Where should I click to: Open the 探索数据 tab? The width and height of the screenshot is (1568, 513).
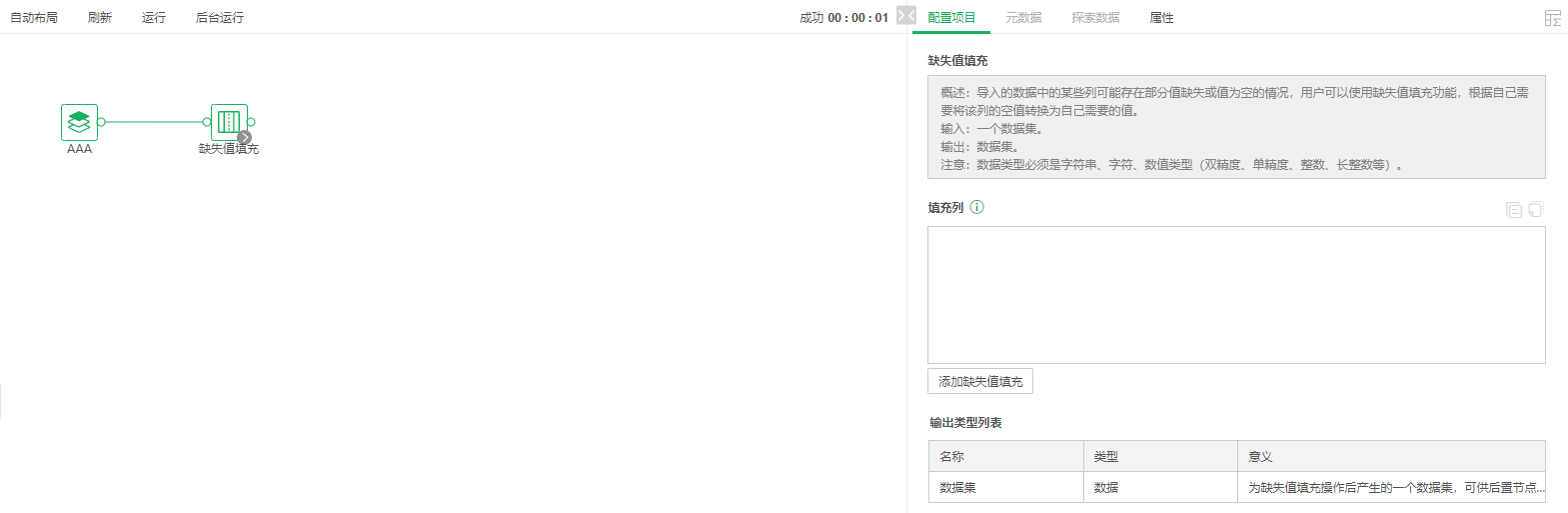[x=1095, y=18]
